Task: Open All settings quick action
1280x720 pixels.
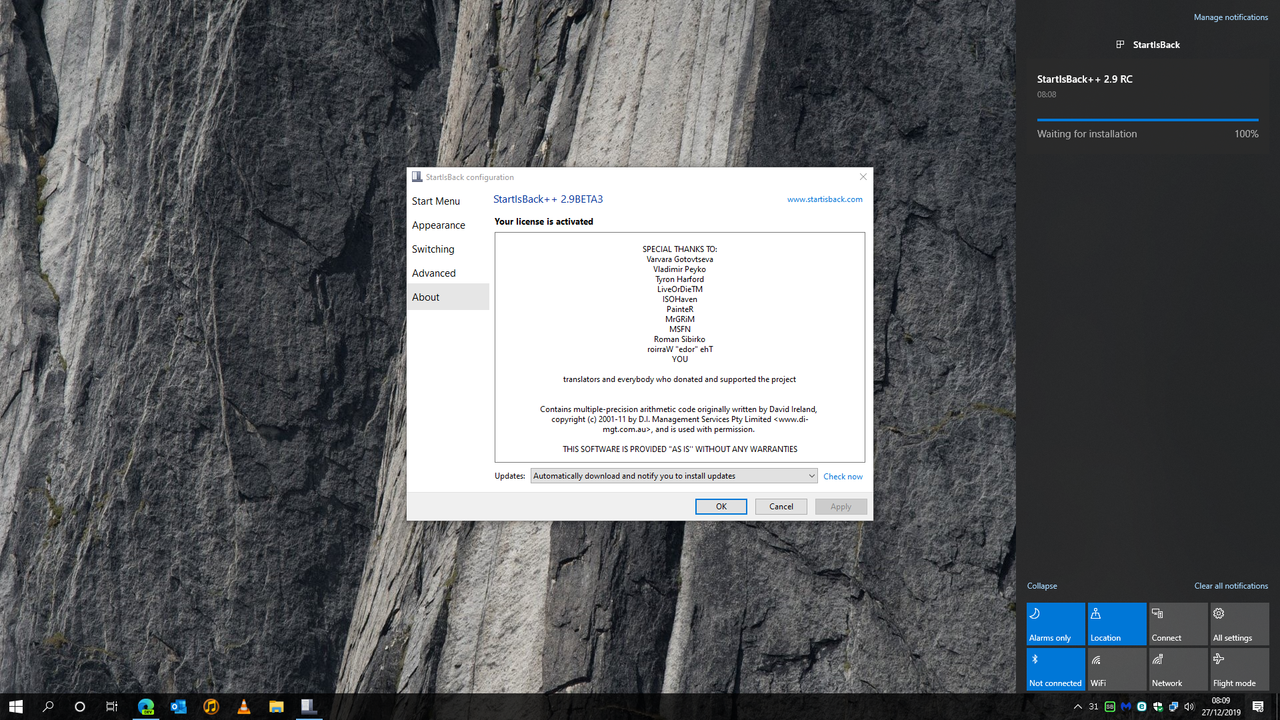Action: pos(1240,623)
